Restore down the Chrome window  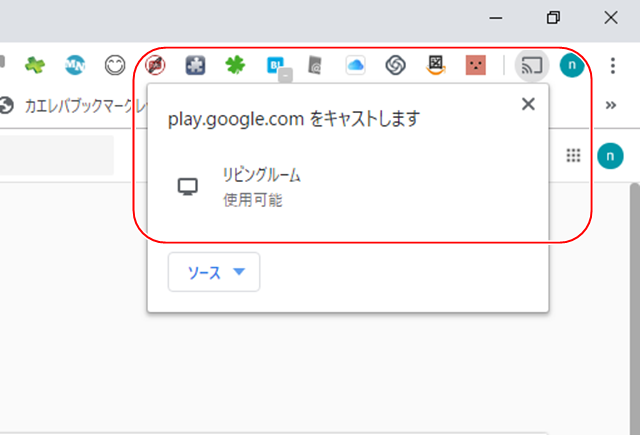553,18
